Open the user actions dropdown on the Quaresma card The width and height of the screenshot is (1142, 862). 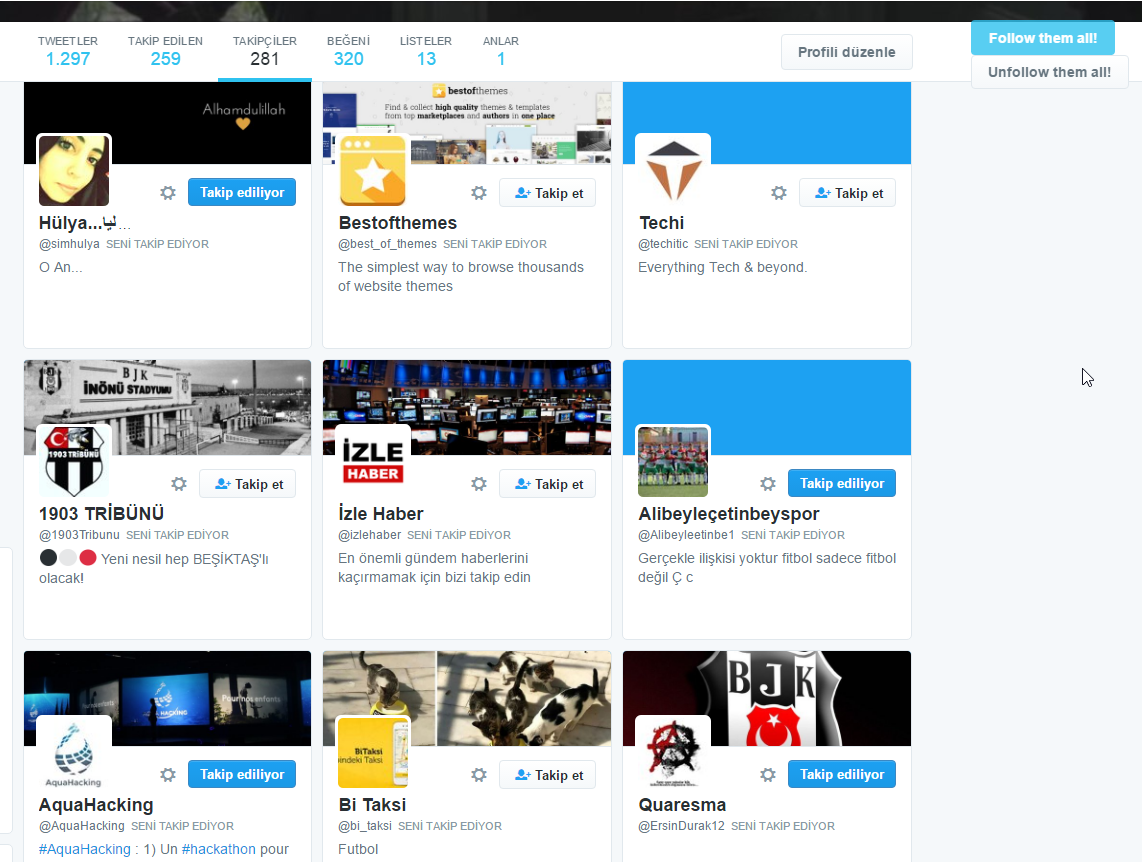(x=767, y=774)
